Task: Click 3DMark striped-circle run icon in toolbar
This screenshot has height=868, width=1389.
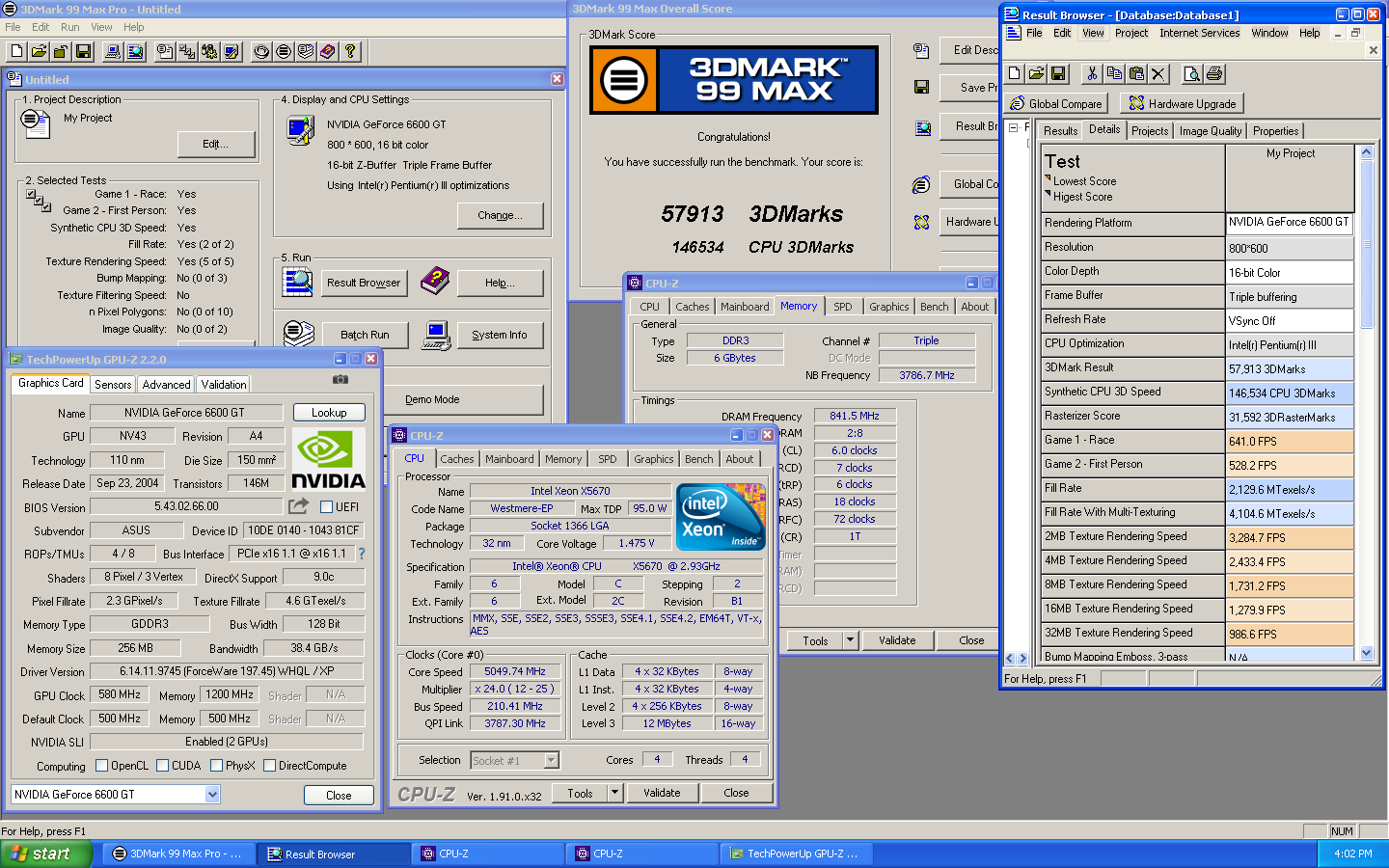Action: [x=284, y=51]
